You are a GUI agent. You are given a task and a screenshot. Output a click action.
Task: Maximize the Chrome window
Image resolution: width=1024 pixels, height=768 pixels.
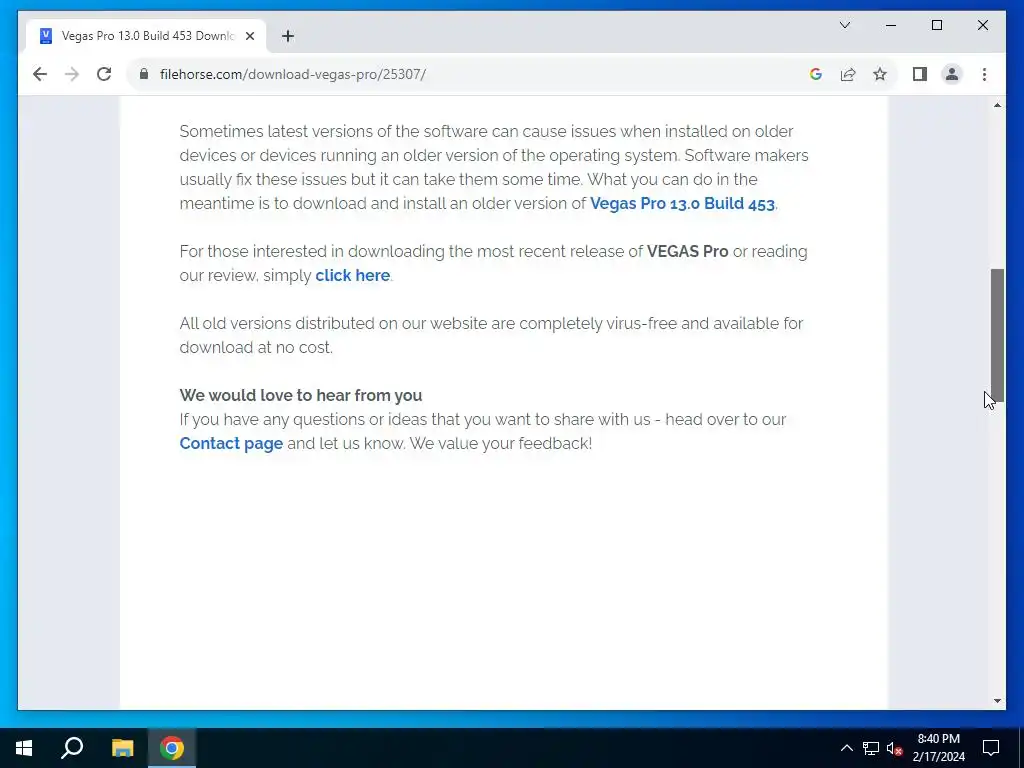[936, 25]
